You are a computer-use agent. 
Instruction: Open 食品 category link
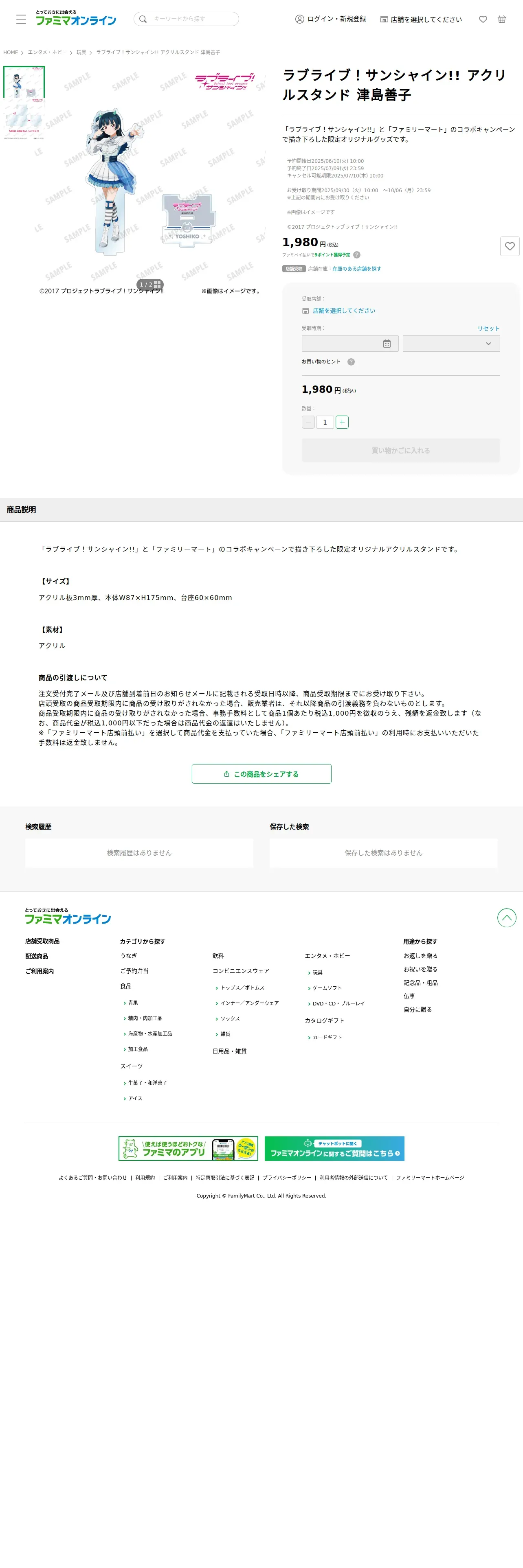125,986
